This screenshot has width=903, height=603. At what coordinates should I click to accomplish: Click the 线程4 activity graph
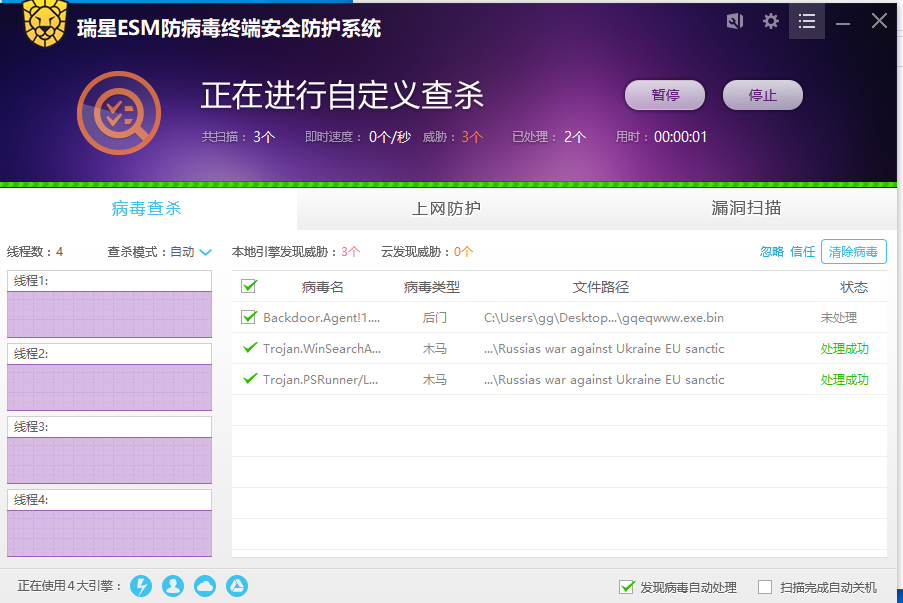click(x=109, y=533)
